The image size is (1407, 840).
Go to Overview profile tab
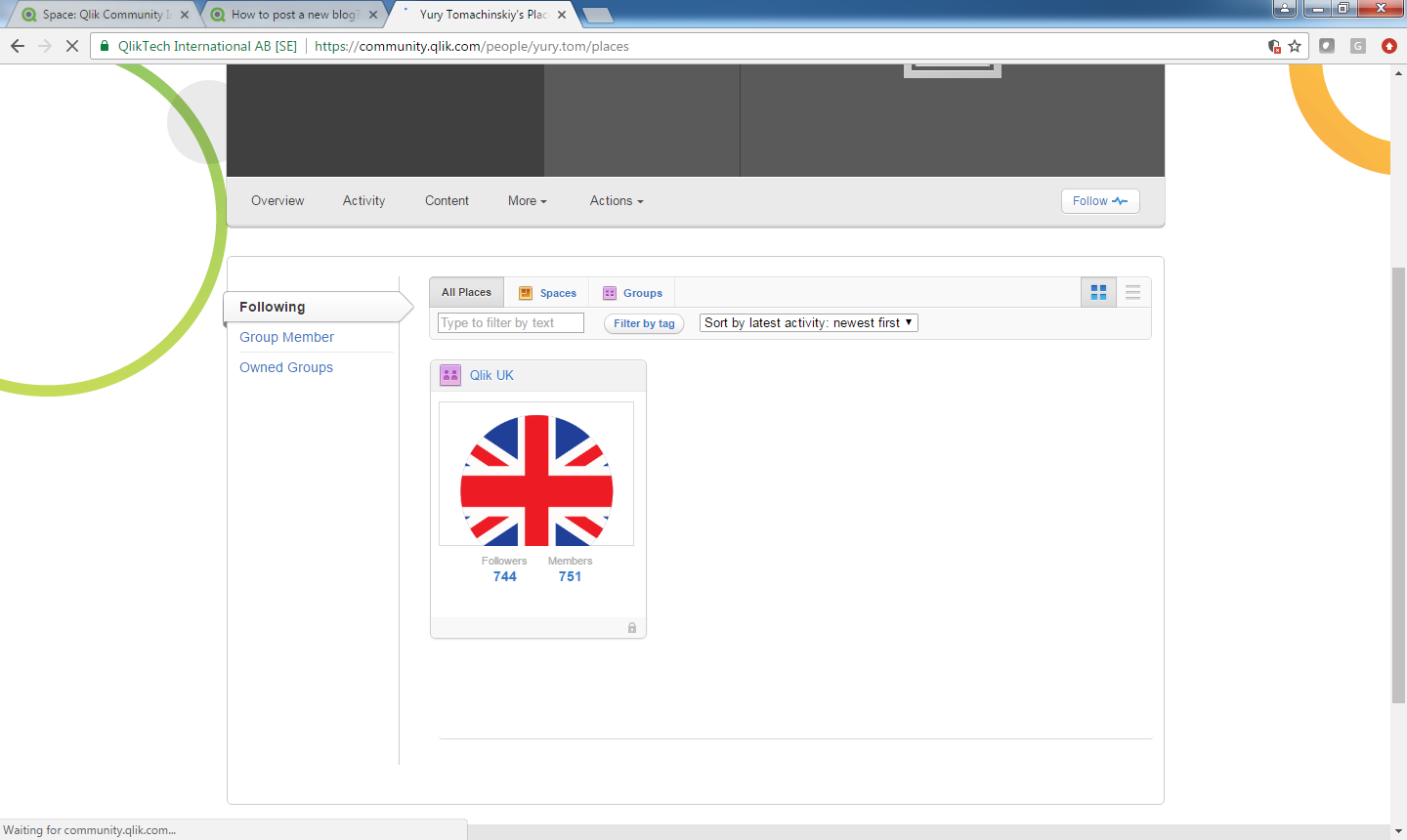pos(277,200)
